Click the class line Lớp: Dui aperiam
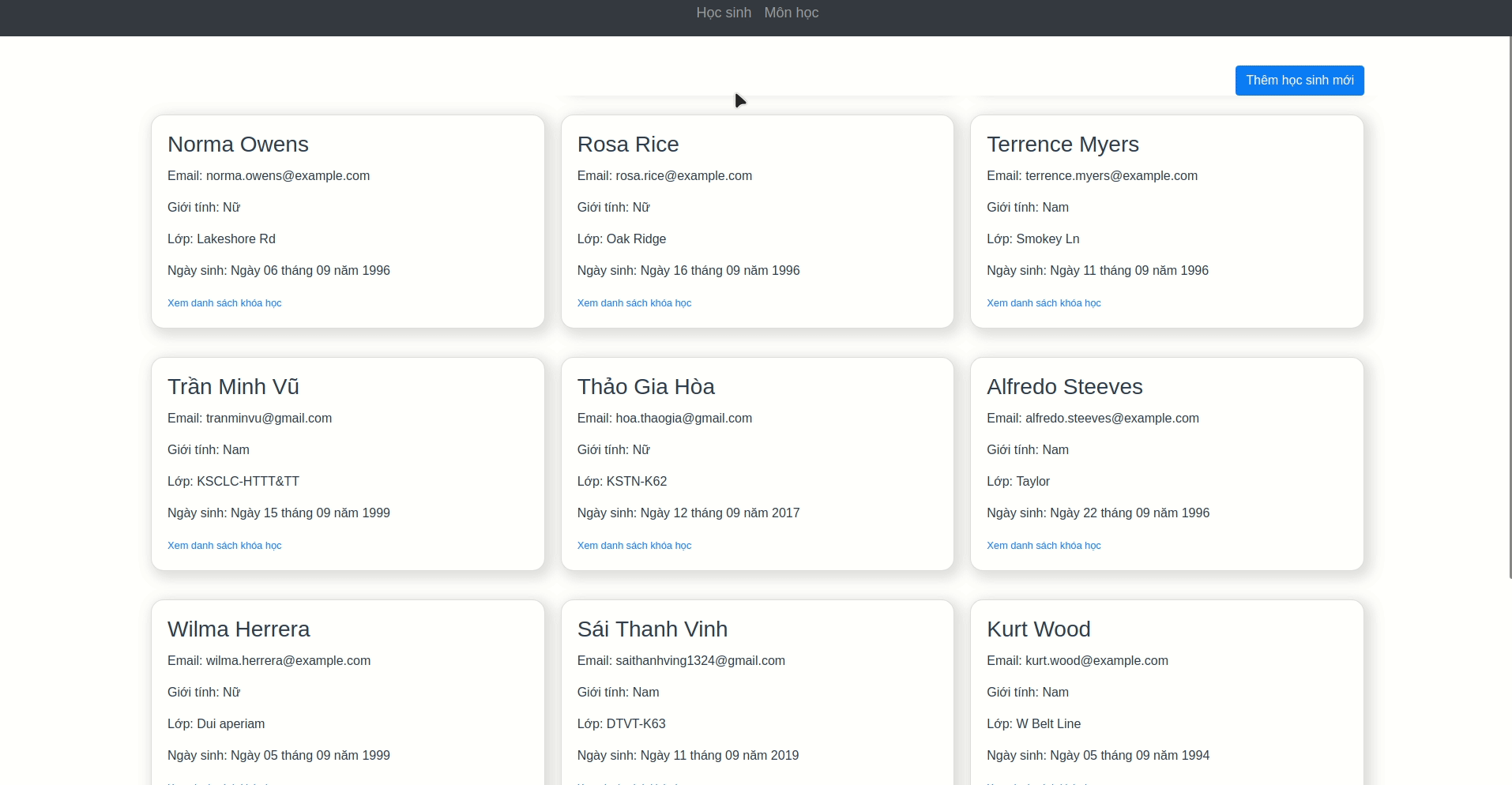This screenshot has width=1512, height=785. click(216, 724)
